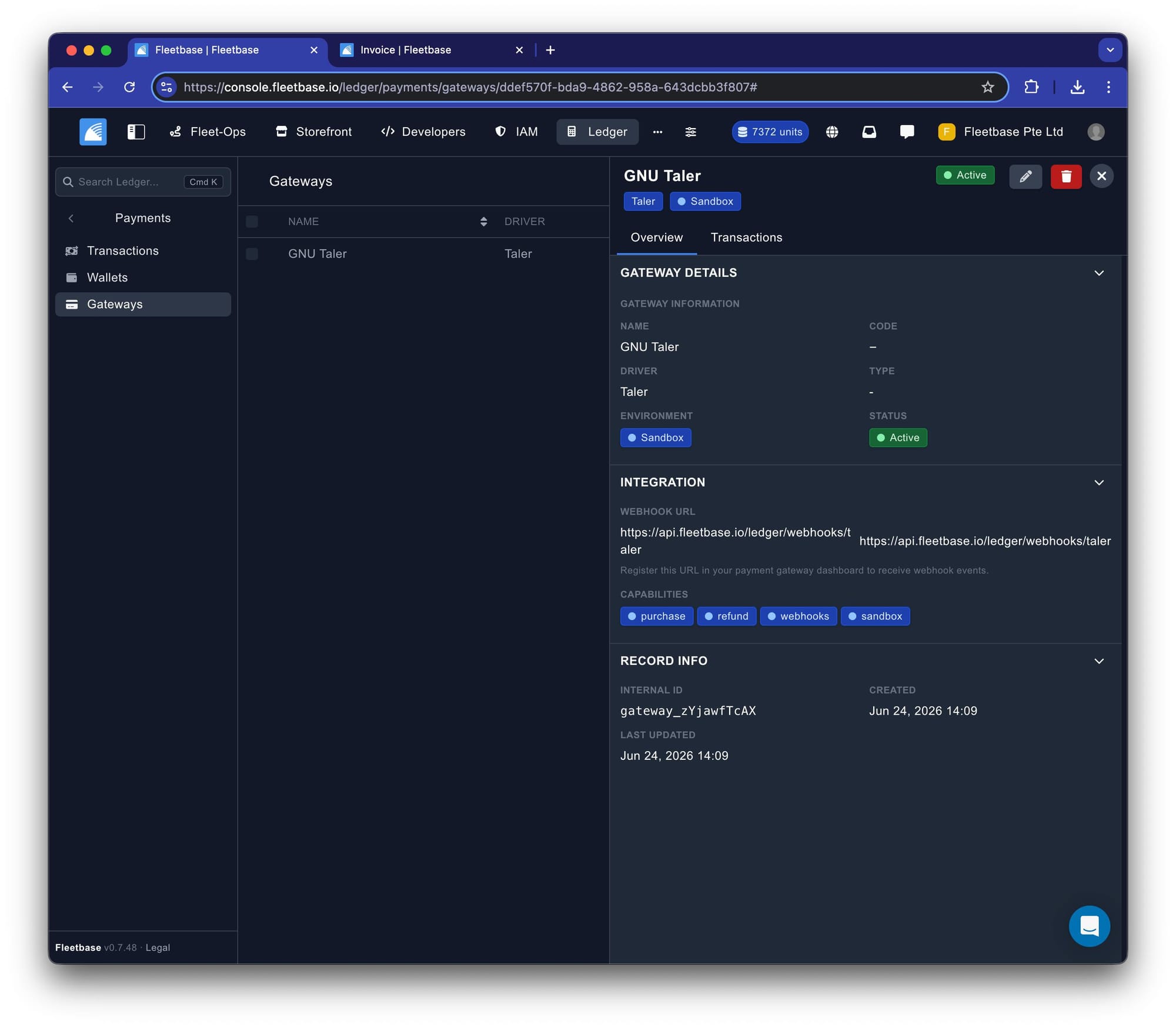Click the purchase capability badge
The width and height of the screenshot is (1176, 1028).
[x=656, y=616]
